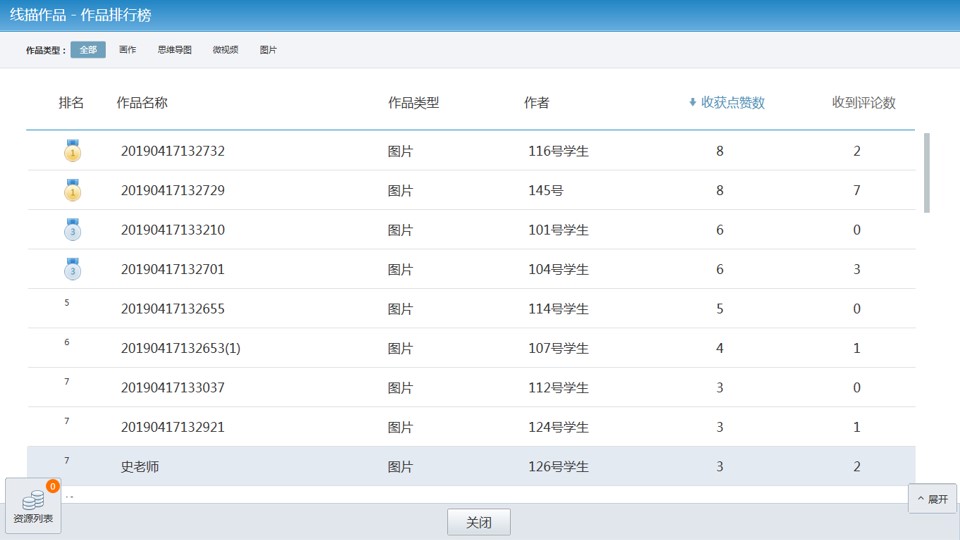Click sort arrow beside 收获点赞数
The width and height of the screenshot is (960, 540).
coord(692,102)
